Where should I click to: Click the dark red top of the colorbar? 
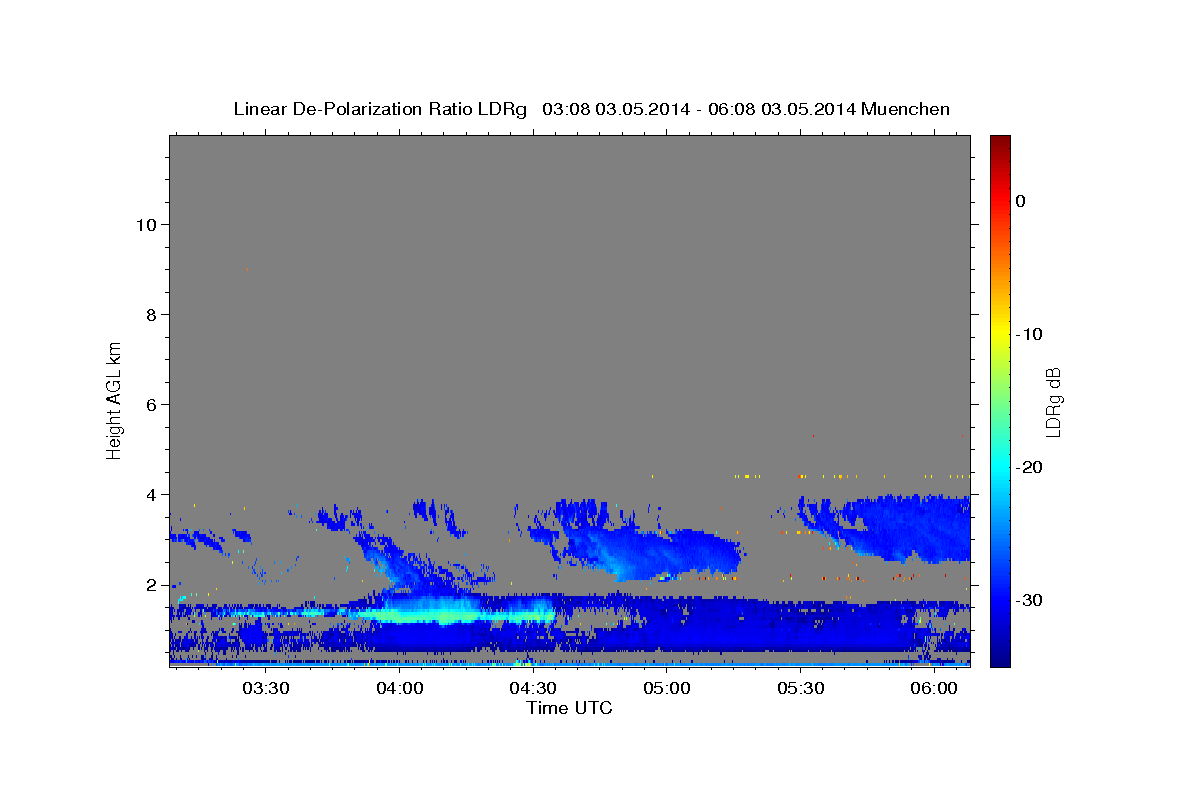coord(1000,142)
